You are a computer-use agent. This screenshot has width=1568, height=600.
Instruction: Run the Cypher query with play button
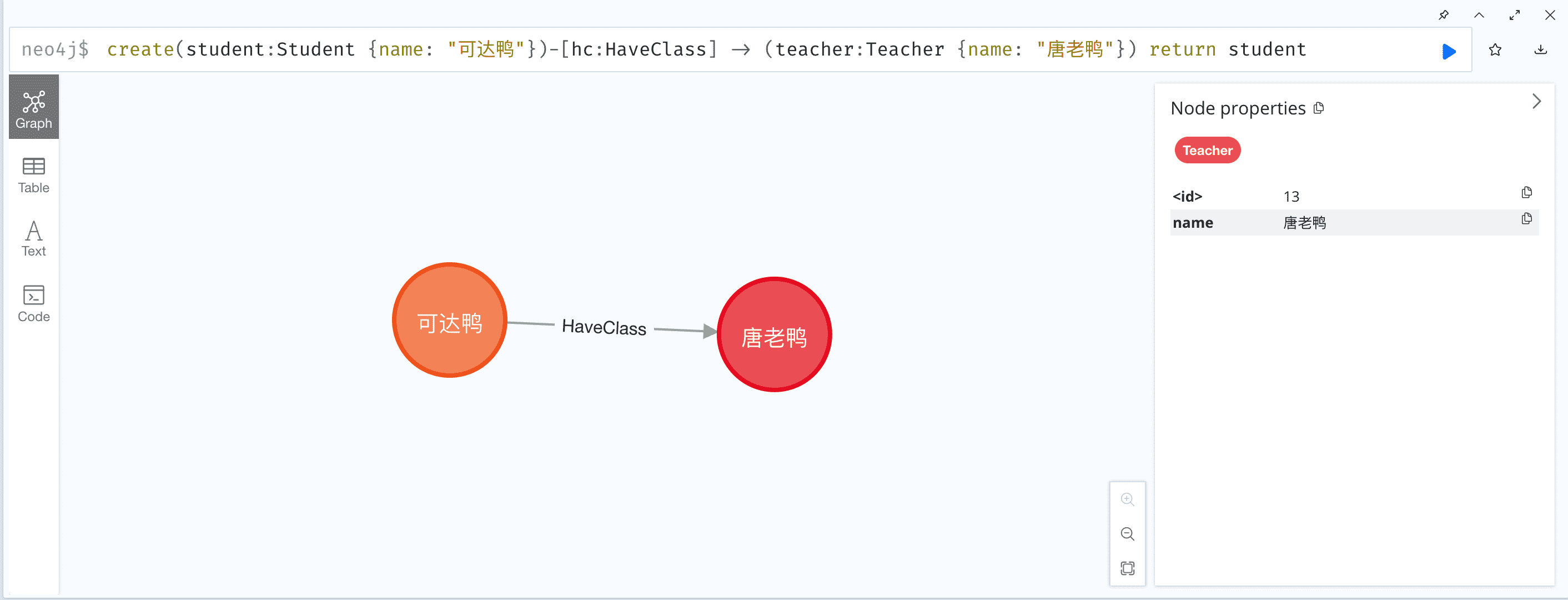pos(1449,51)
